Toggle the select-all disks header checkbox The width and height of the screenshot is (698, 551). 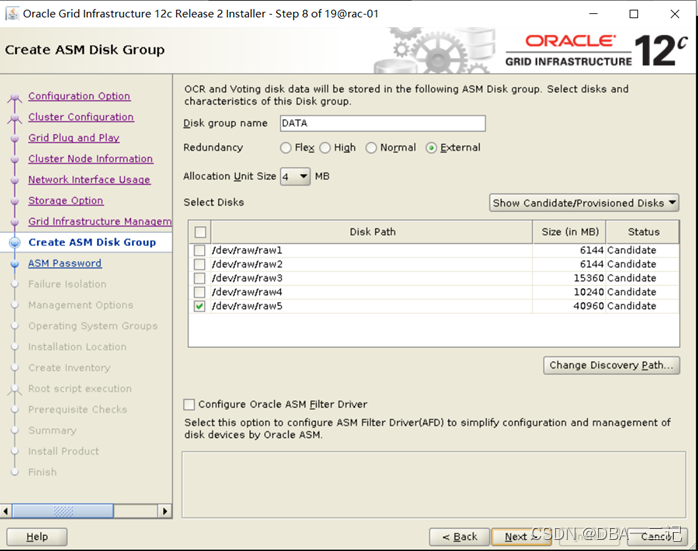click(200, 232)
